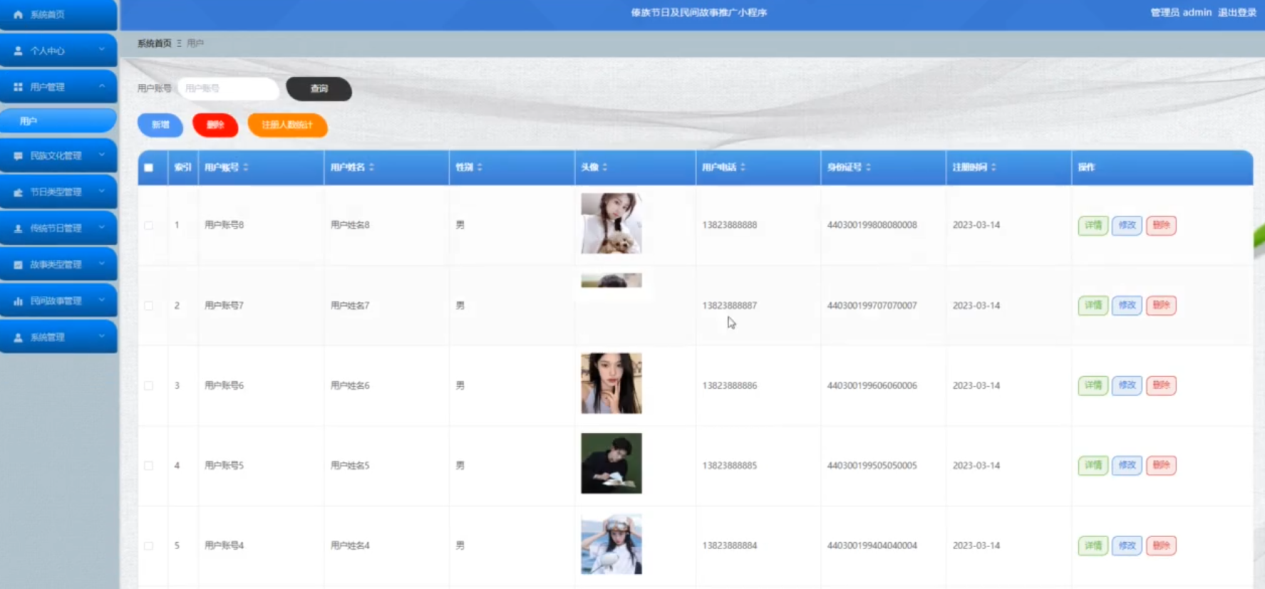Collapse the 用户管理 menu chevron
1265x589 pixels.
(101, 87)
